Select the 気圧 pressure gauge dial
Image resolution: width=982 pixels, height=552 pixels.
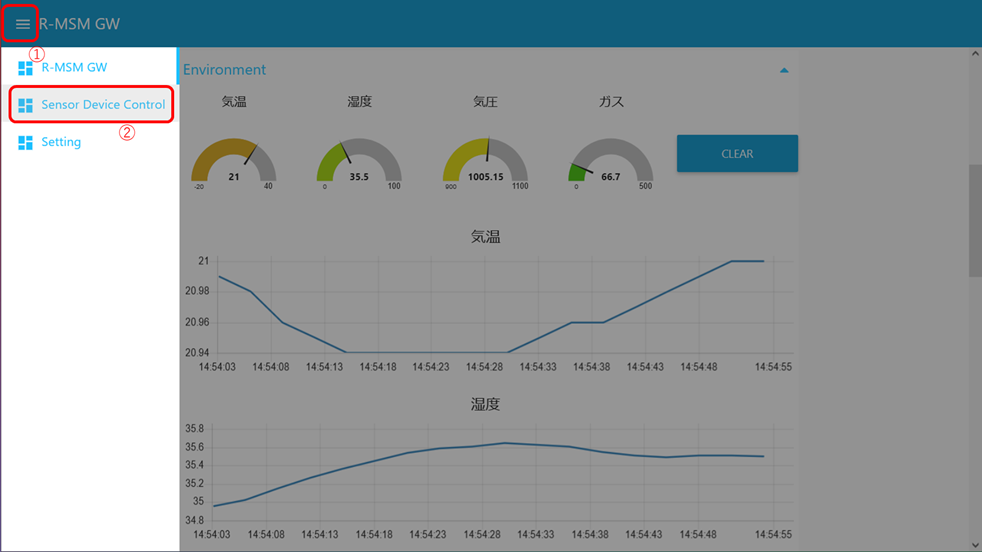(x=485, y=161)
